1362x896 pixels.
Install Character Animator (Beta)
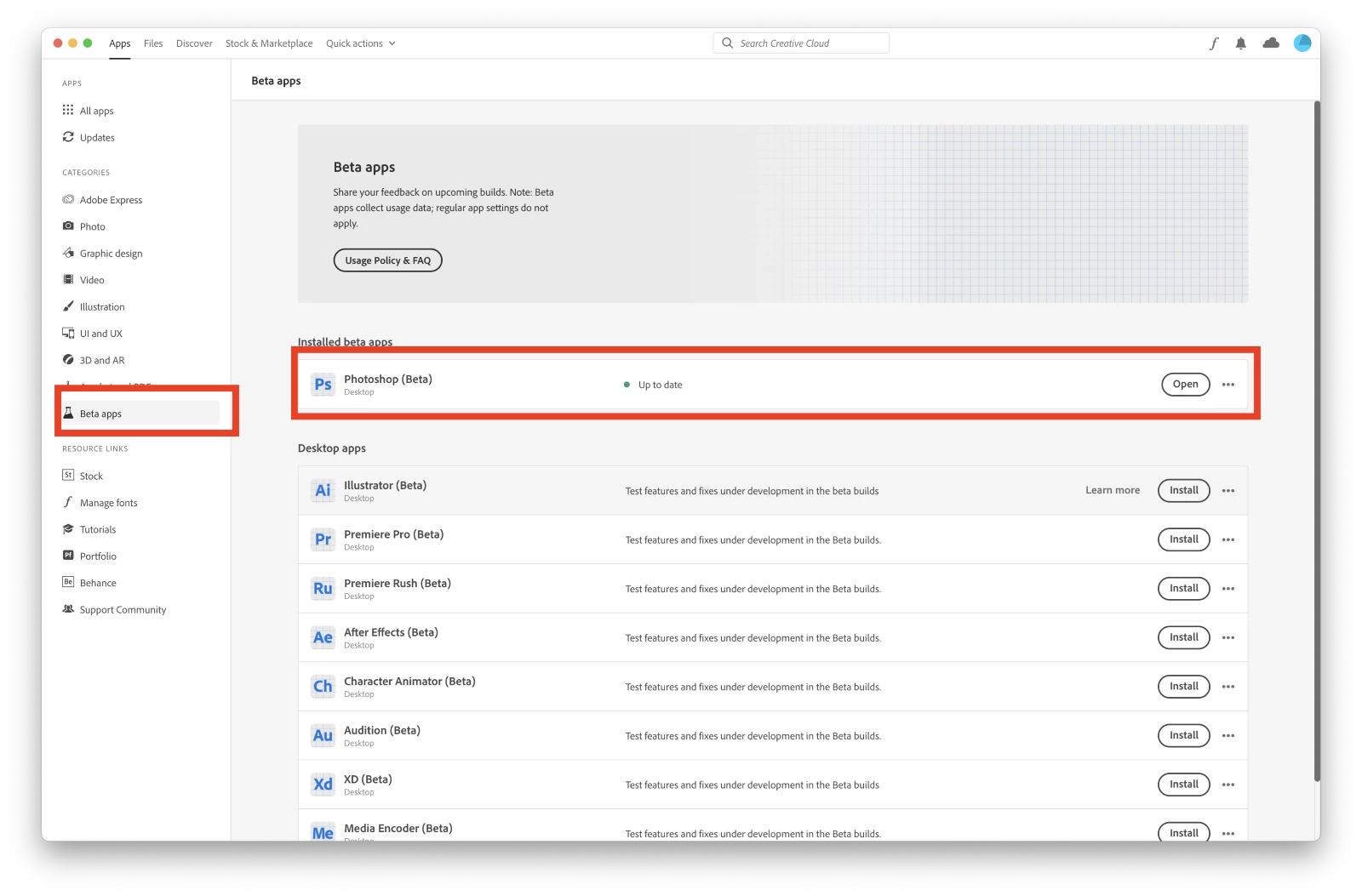pyautogui.click(x=1184, y=687)
